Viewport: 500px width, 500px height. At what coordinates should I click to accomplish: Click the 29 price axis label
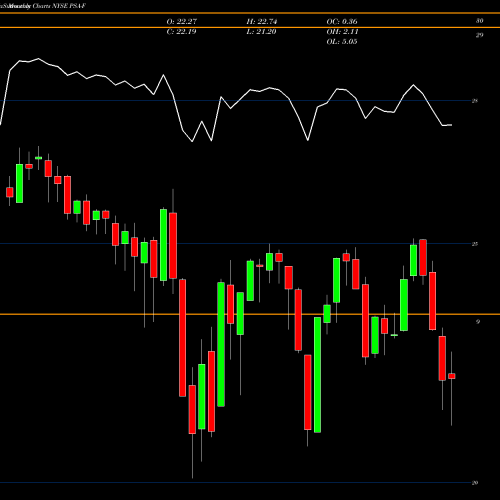coord(479,35)
